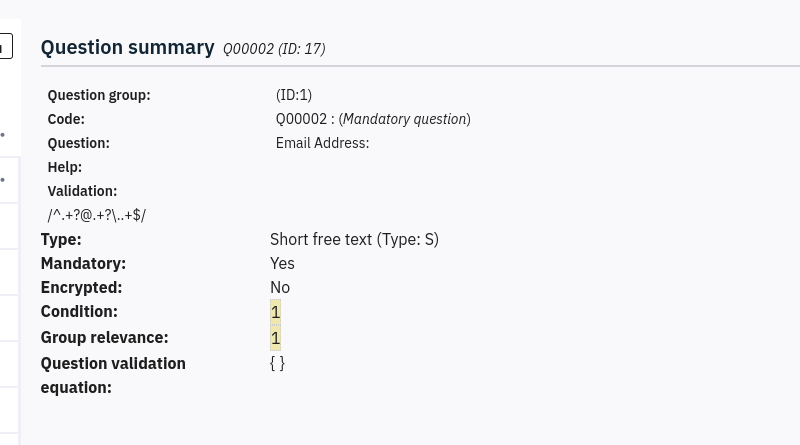Click the Mandatory value Yes
Viewport: 800px width, 445px height.
coord(282,263)
